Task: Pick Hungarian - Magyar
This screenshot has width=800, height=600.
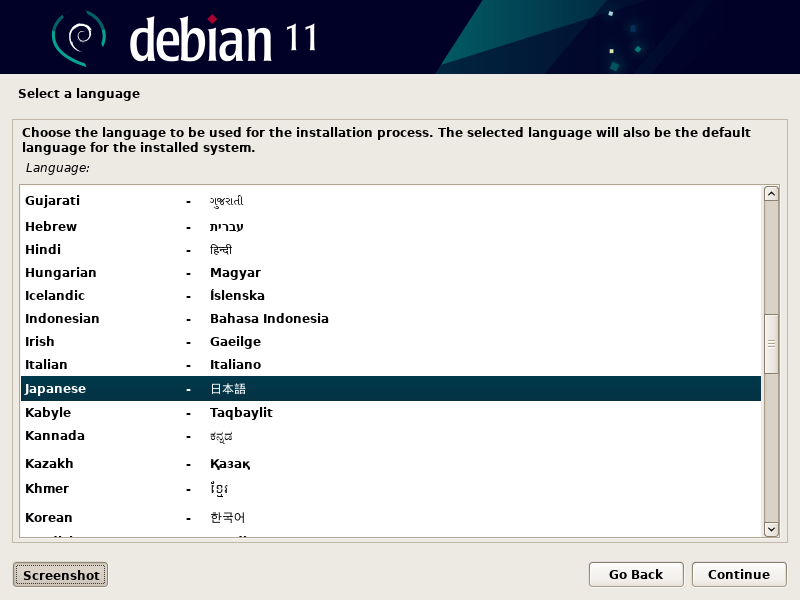Action: click(391, 272)
